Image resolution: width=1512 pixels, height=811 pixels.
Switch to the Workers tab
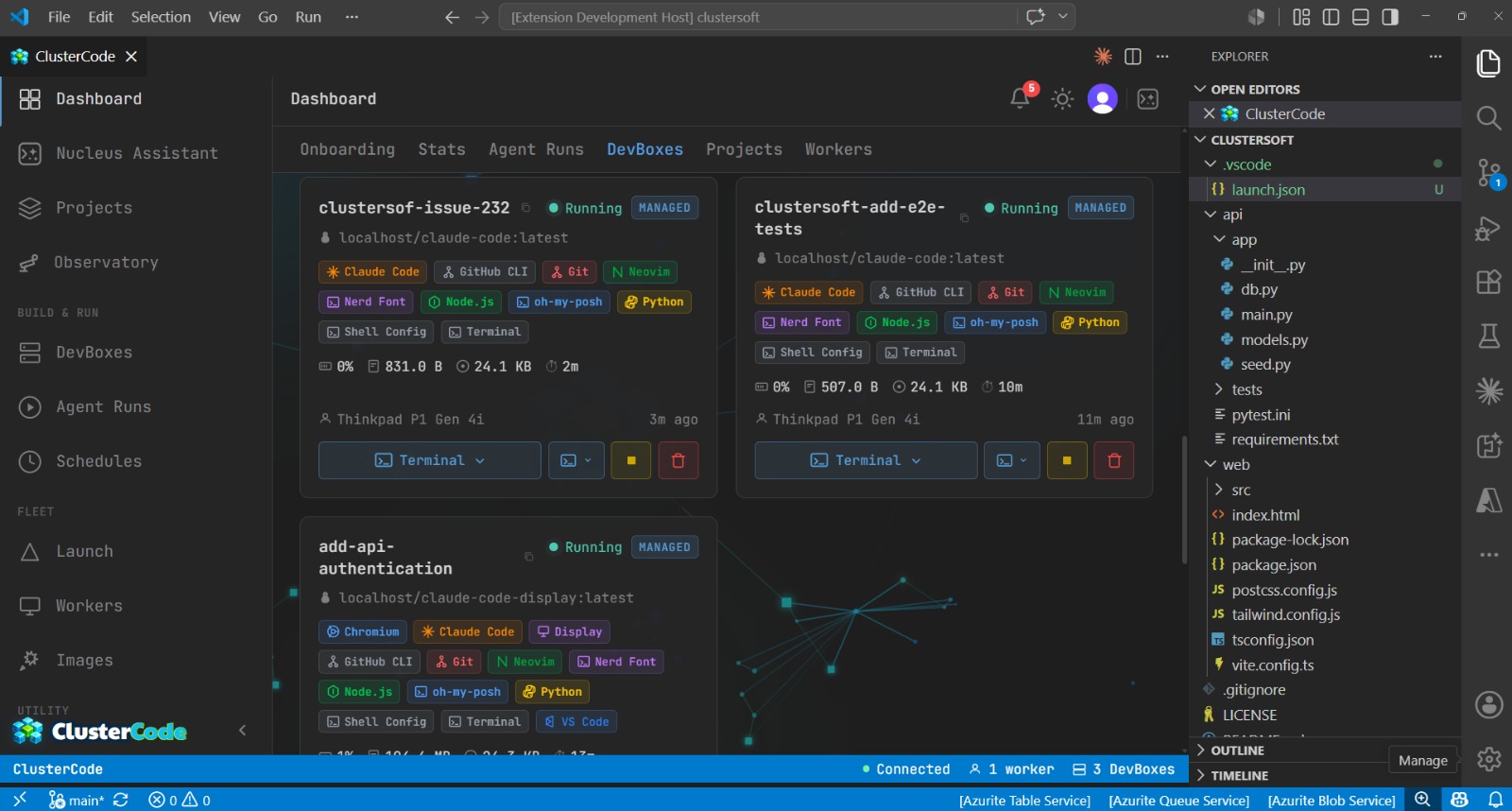click(838, 149)
